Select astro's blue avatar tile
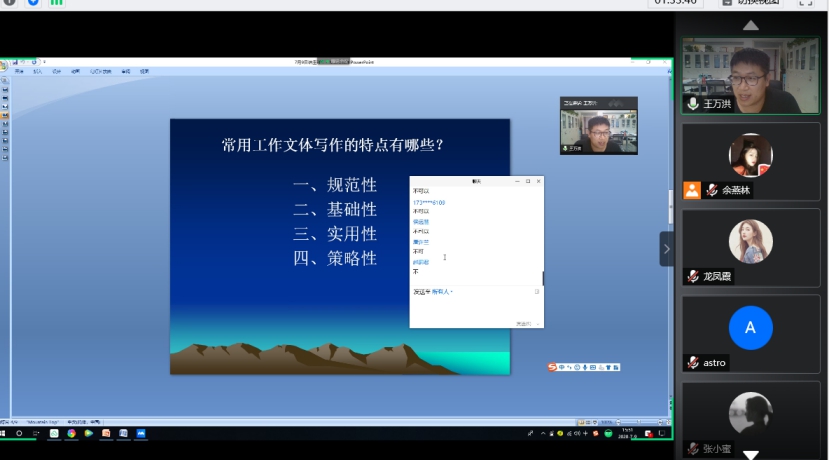The height and width of the screenshot is (460, 830). coord(750,328)
